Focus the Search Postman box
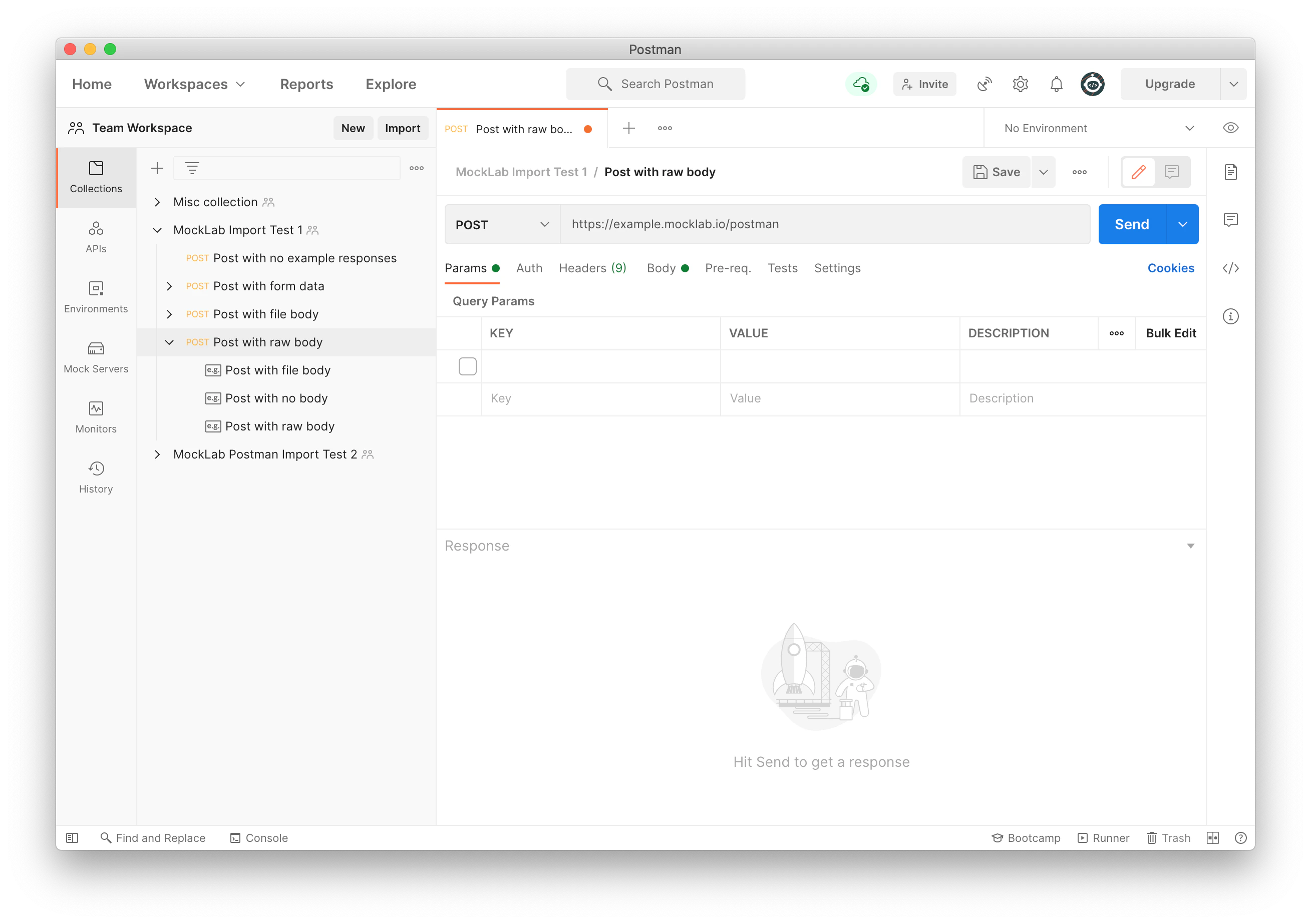Screen dimensions: 1311x924 point(655,85)
